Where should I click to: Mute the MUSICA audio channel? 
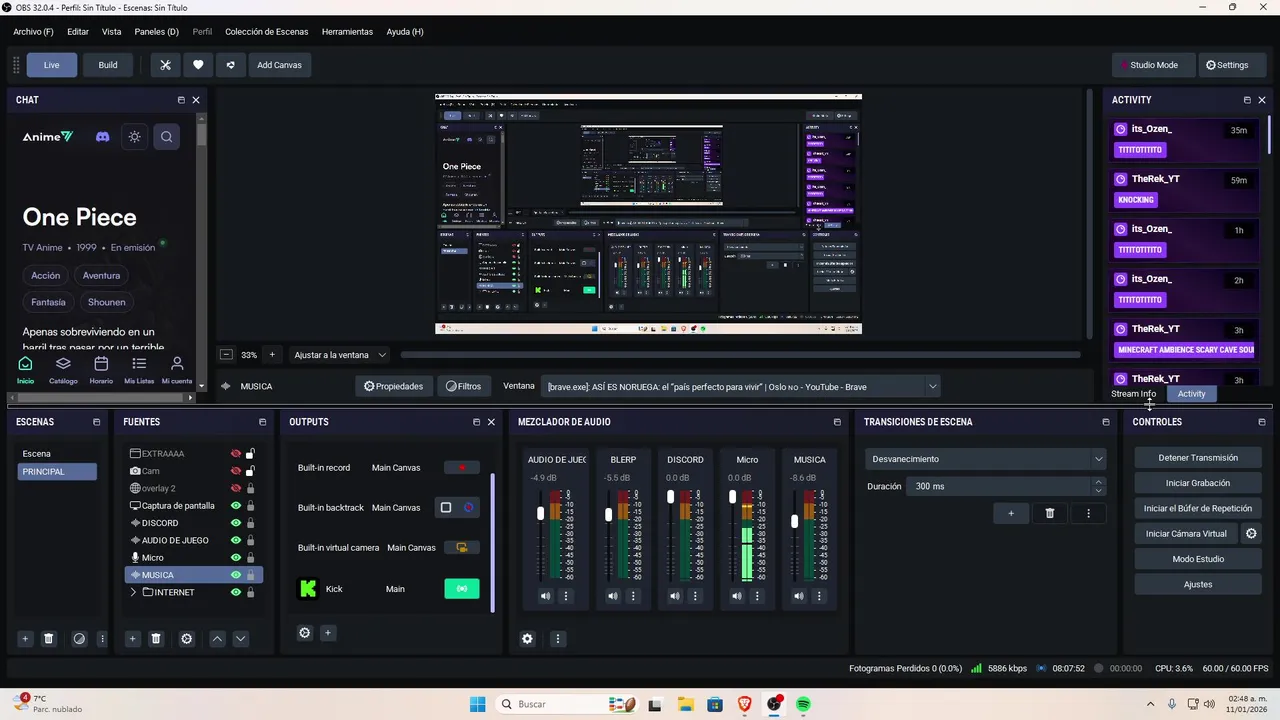[x=799, y=596]
